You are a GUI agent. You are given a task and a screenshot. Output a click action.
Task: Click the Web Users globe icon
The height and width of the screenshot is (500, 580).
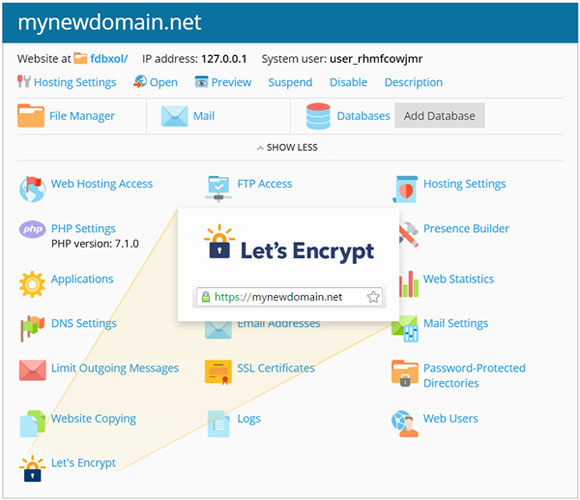(x=405, y=424)
